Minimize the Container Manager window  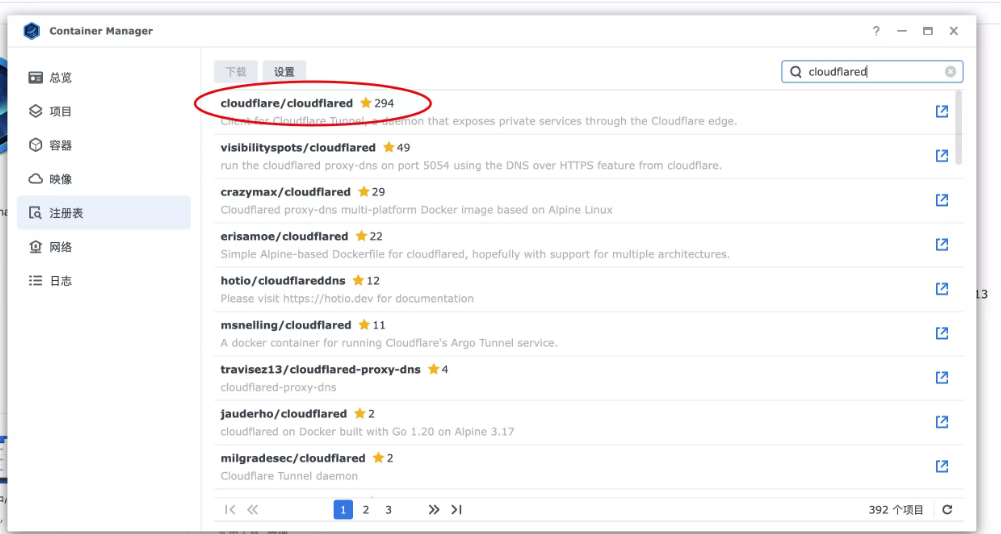click(901, 31)
